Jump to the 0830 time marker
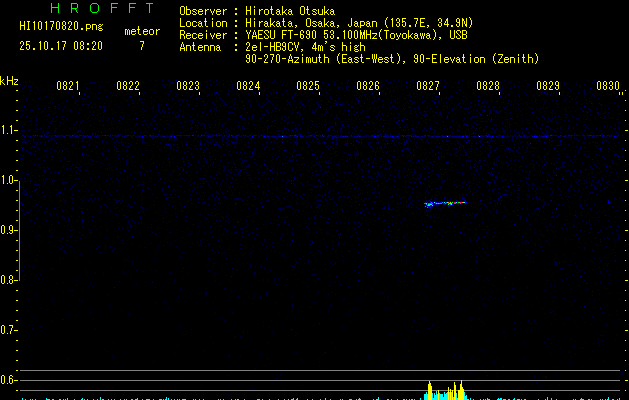Screen dimensions: 629x400 pyautogui.click(x=608, y=87)
